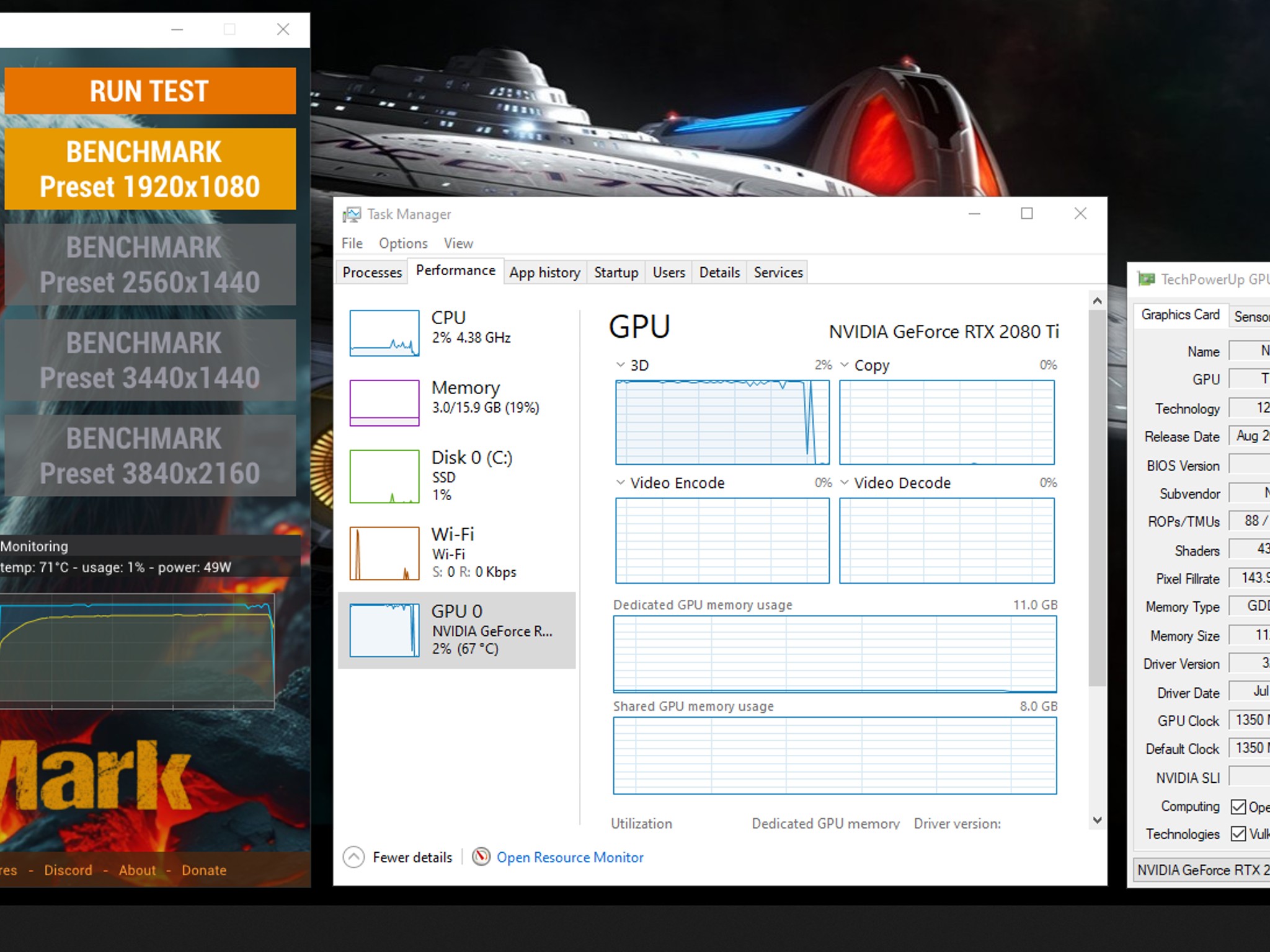Select Benchmark Preset 2560x1440

click(x=150, y=264)
